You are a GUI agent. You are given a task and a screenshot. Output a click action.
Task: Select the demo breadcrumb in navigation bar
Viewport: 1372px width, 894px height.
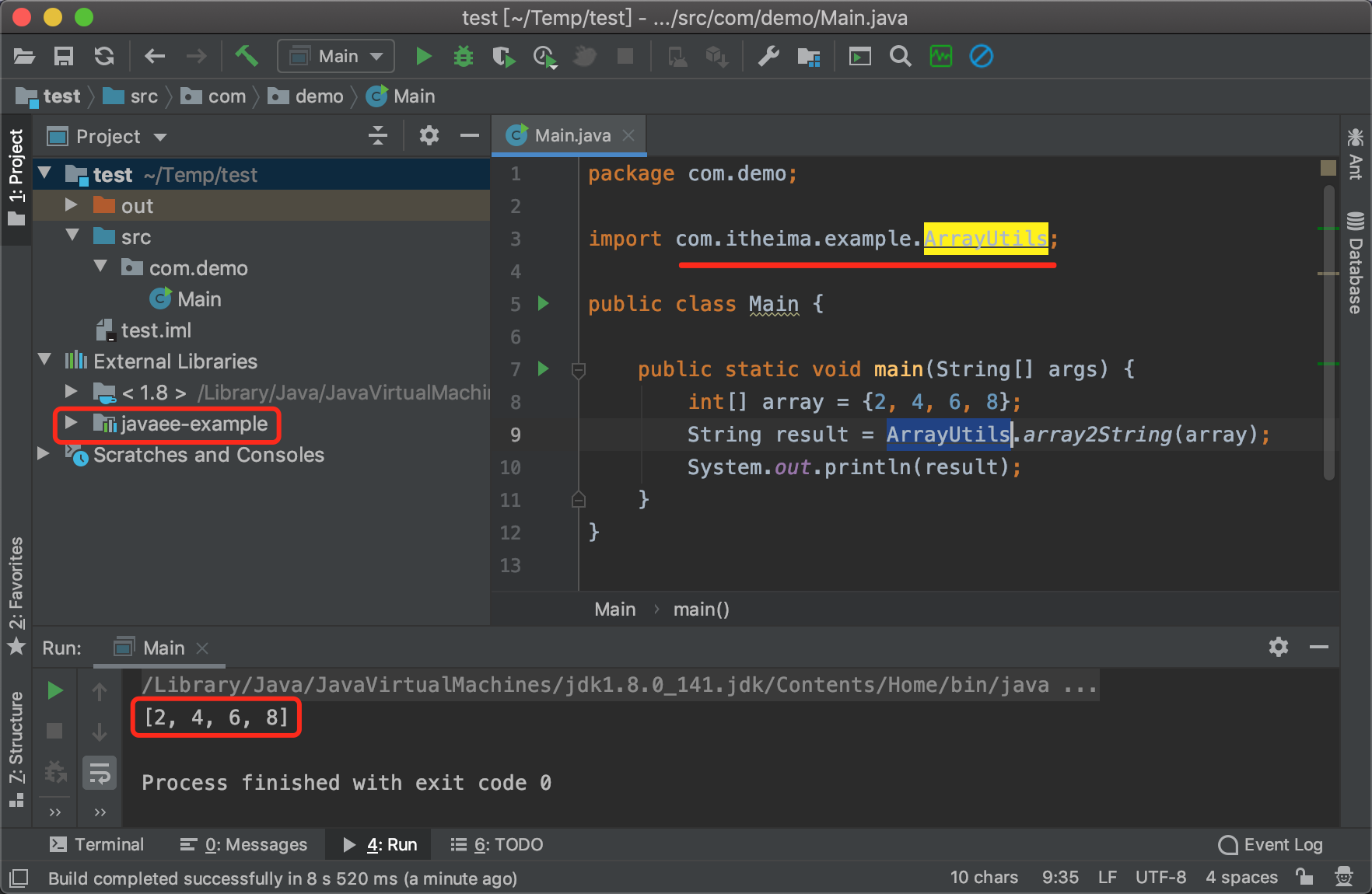pyautogui.click(x=306, y=96)
